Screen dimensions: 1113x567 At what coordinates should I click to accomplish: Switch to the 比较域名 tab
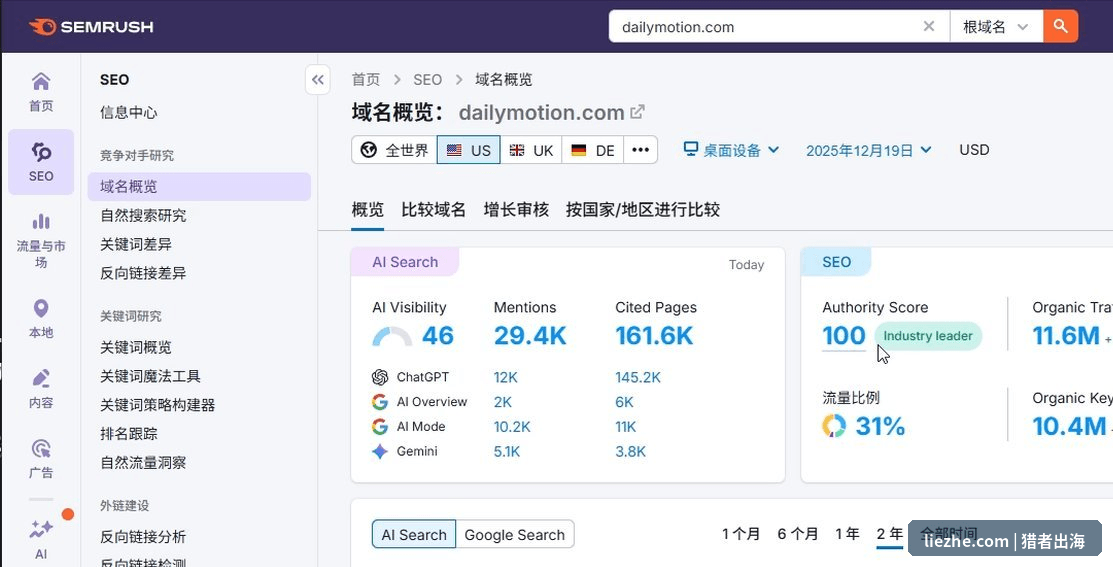coord(434,210)
